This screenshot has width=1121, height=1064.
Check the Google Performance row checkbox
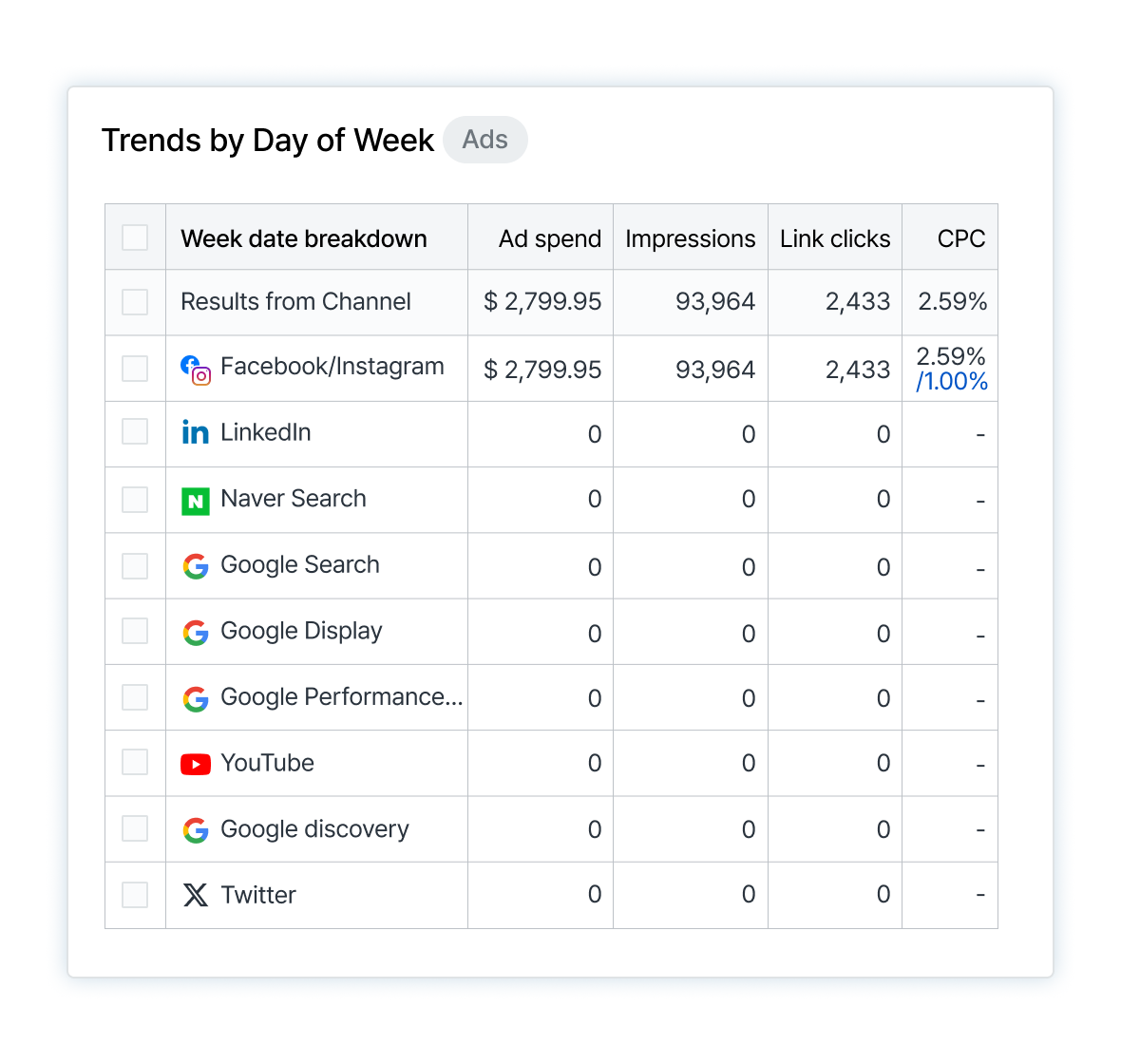click(135, 696)
